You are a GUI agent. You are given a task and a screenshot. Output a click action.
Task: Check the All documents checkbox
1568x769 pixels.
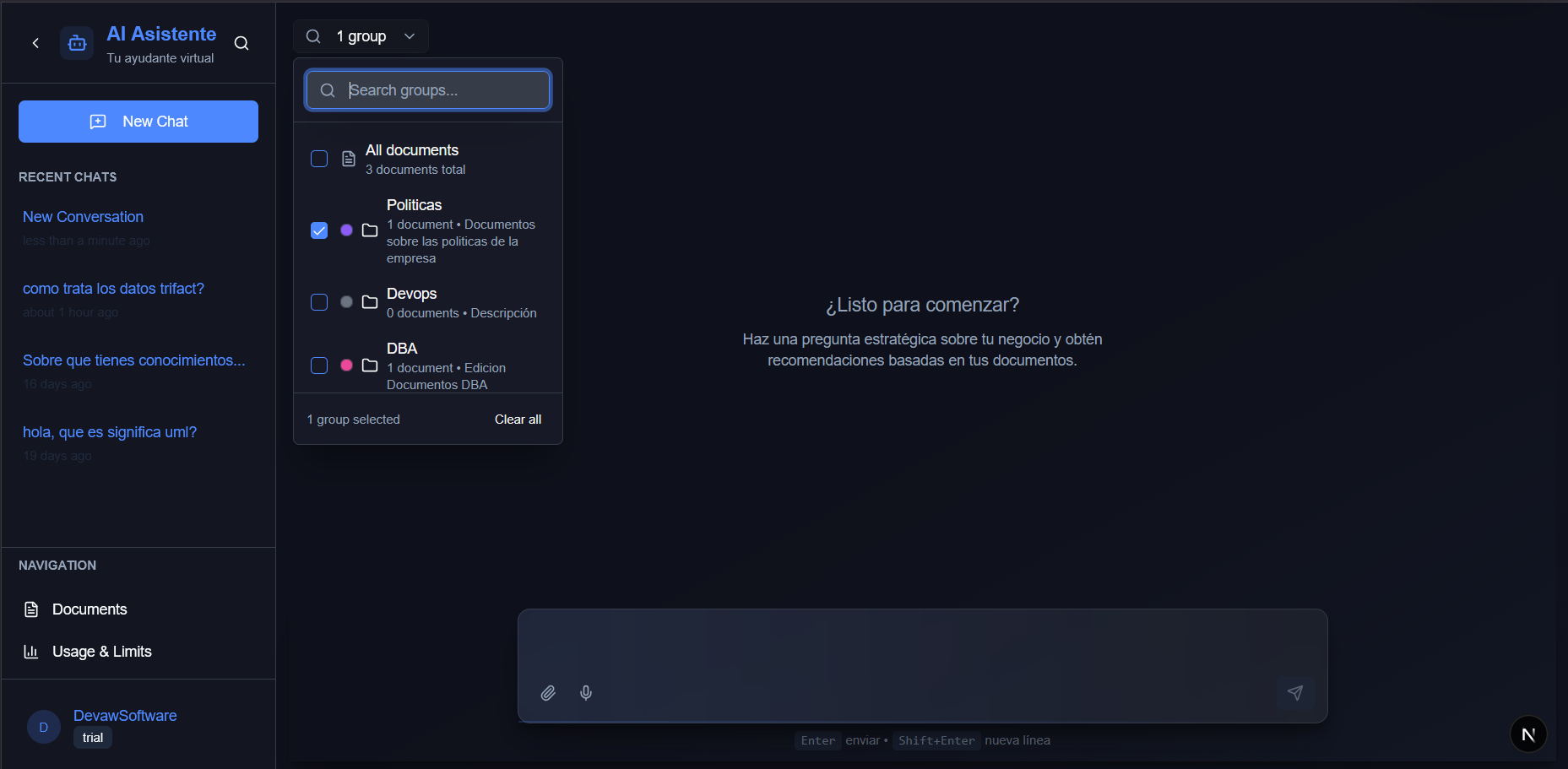319,159
